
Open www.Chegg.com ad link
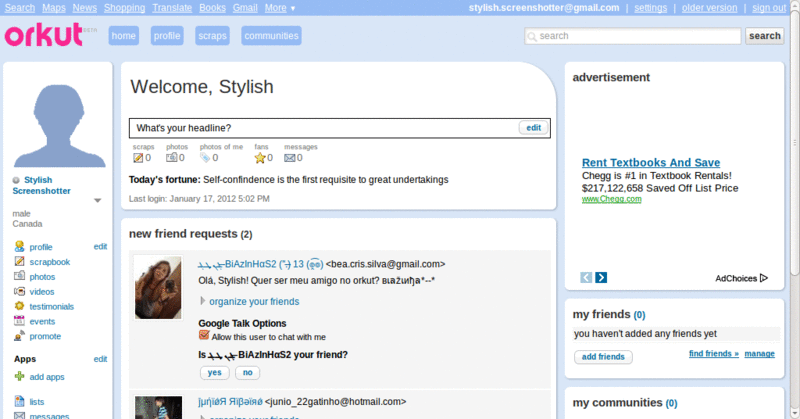pyautogui.click(x=612, y=199)
